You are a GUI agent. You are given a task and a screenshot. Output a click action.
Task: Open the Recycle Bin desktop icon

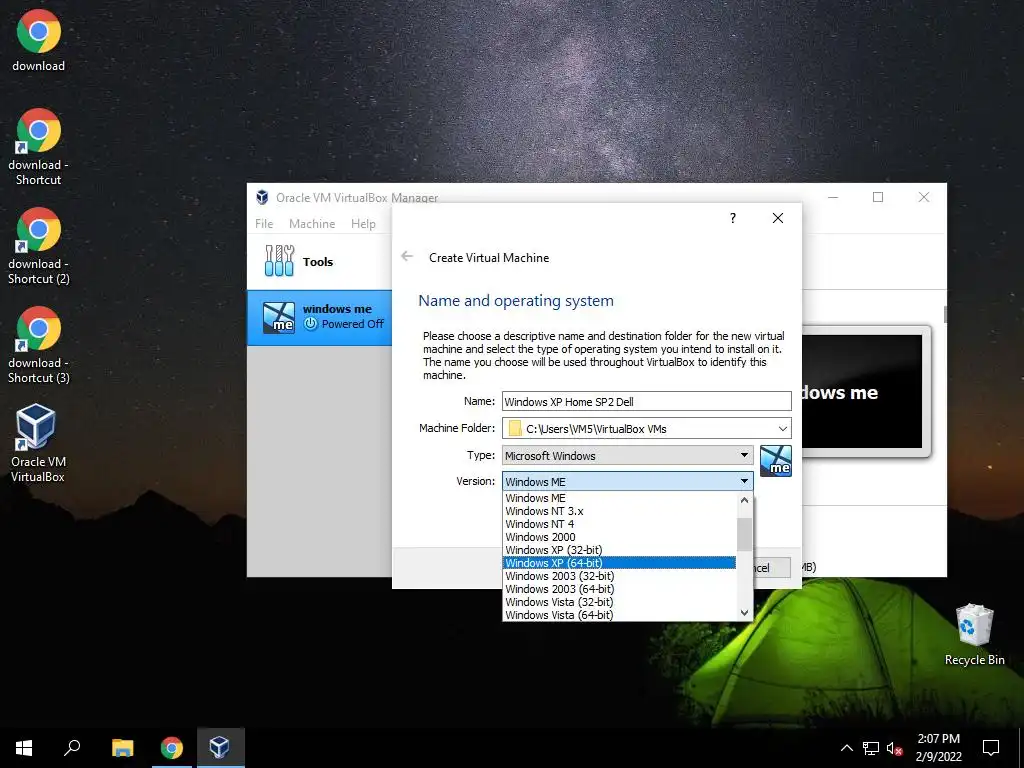974,635
